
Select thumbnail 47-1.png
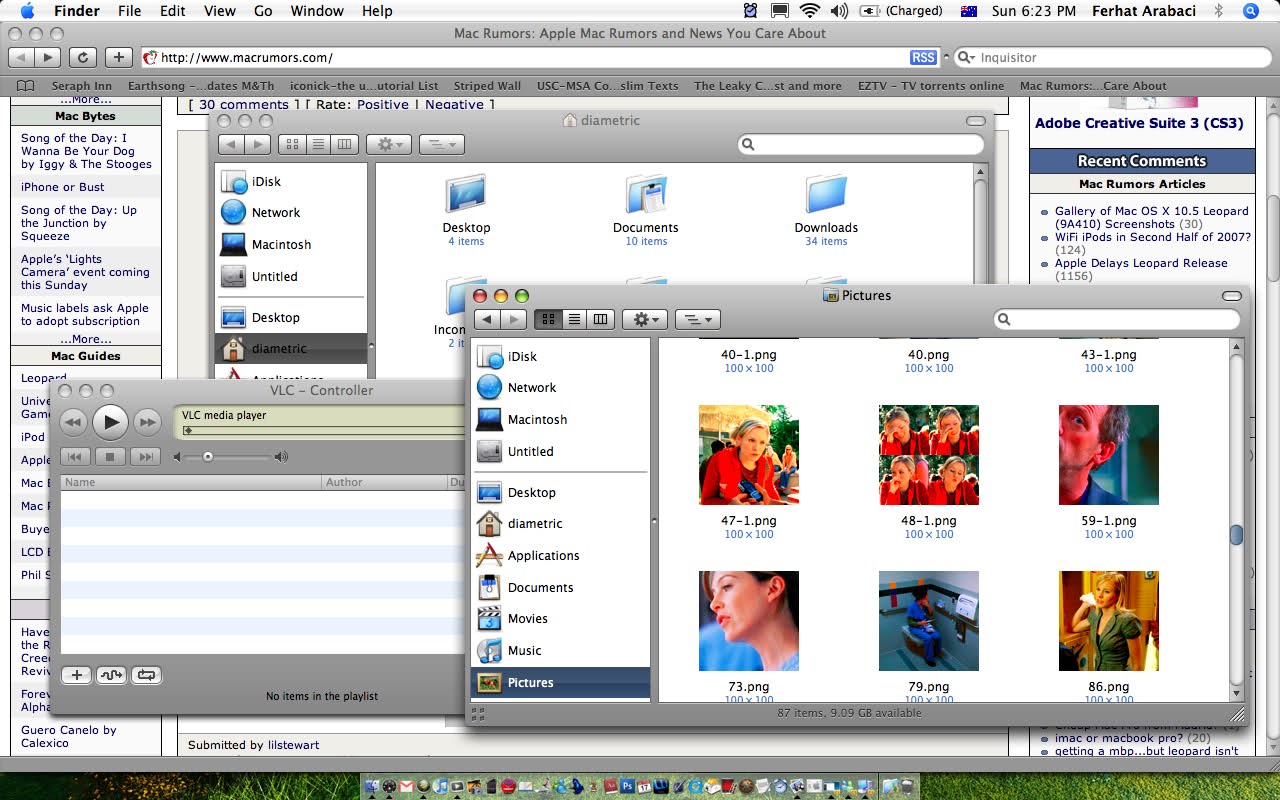pos(749,455)
